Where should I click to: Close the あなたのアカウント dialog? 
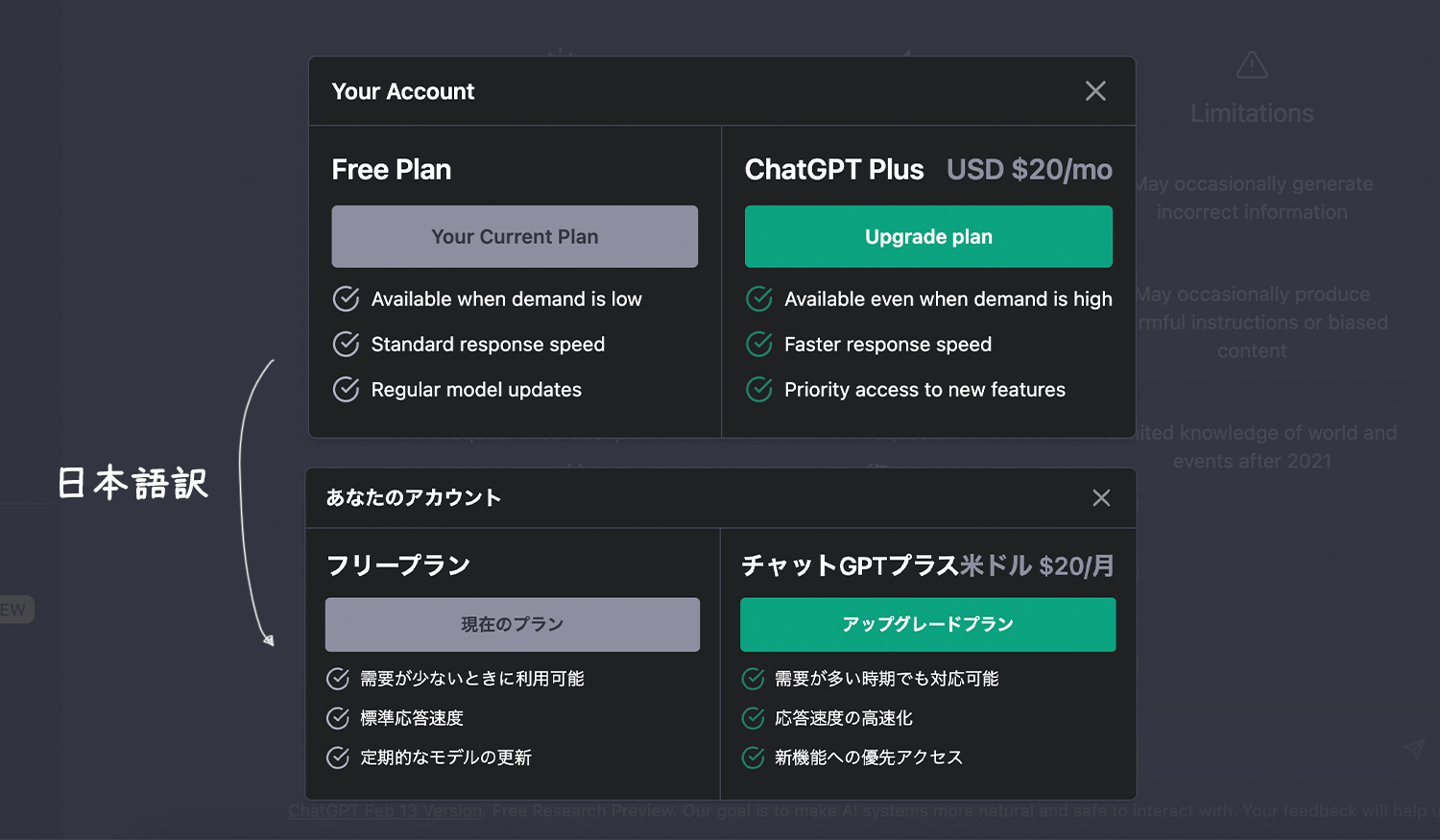1101,498
